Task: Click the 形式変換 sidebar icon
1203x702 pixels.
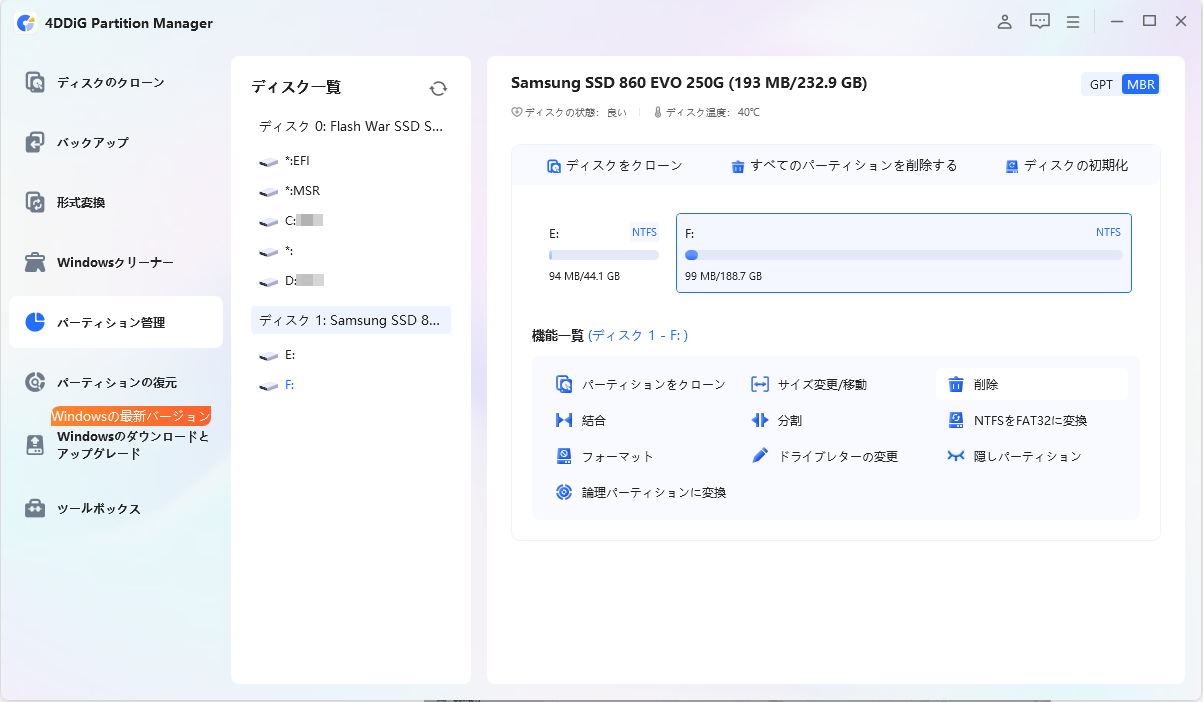Action: tap(36, 202)
